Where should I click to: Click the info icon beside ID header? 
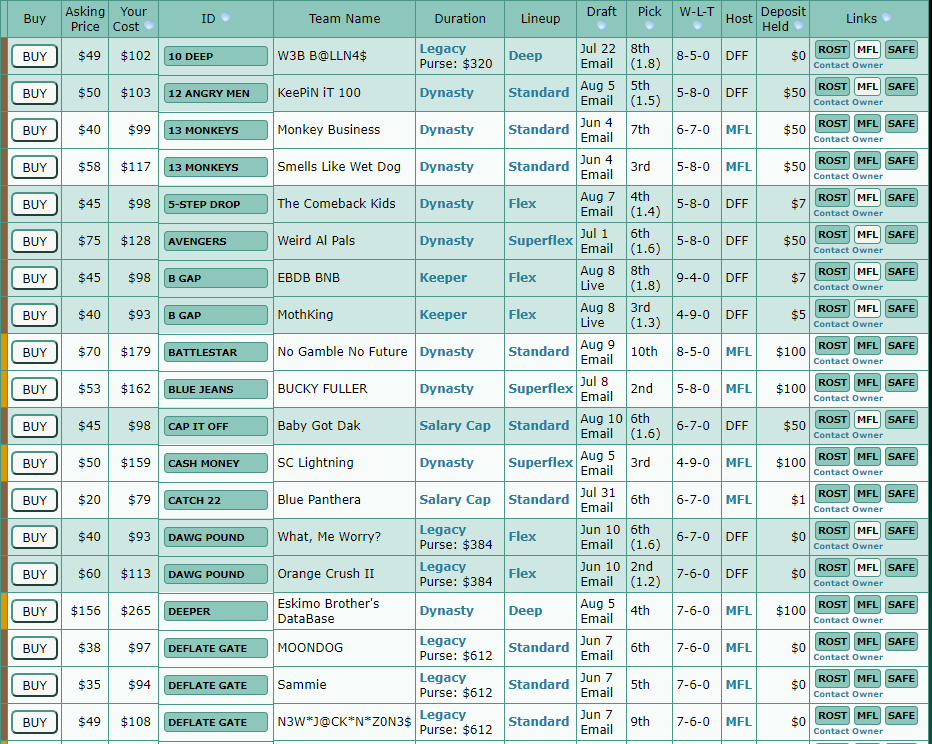[225, 18]
